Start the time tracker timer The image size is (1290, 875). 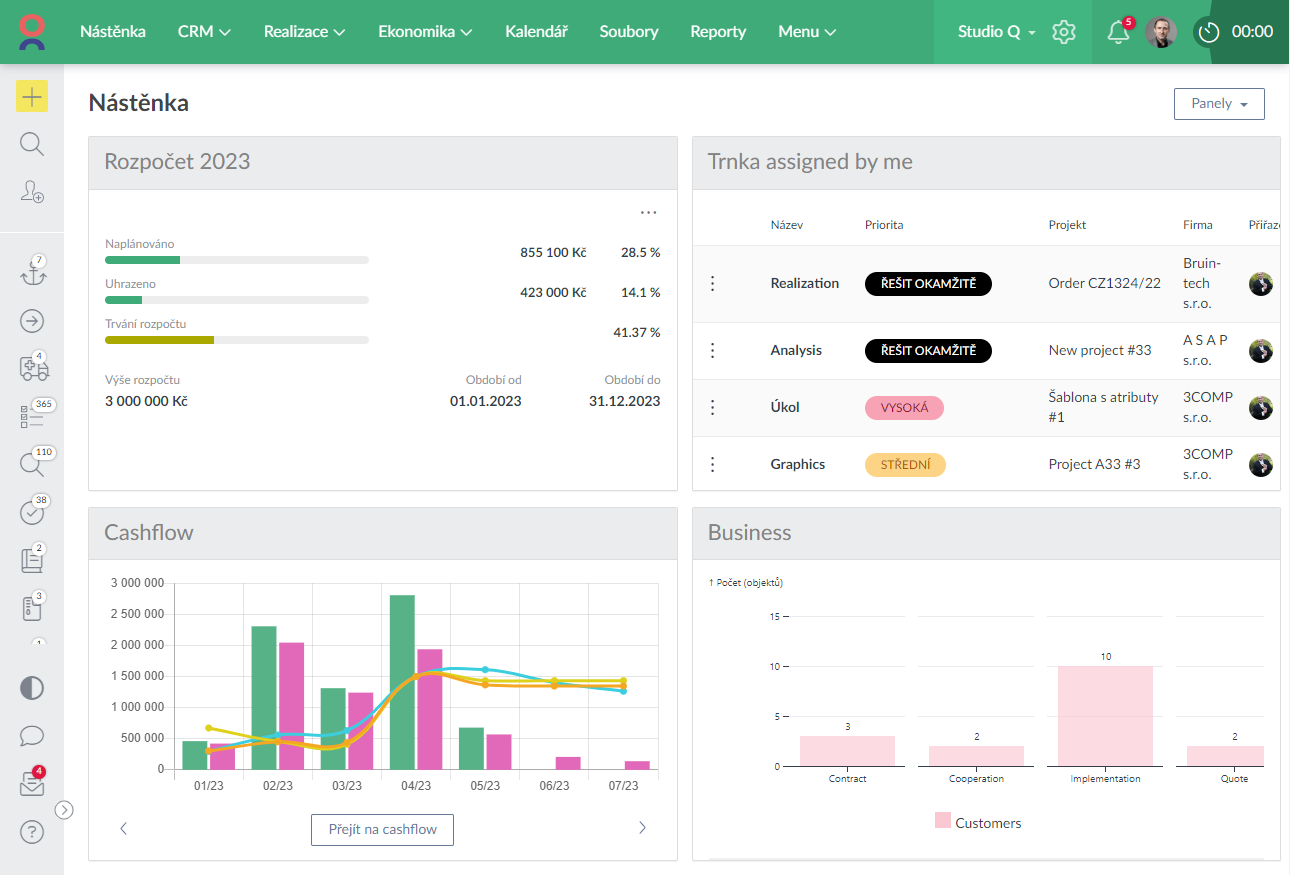coord(1209,32)
